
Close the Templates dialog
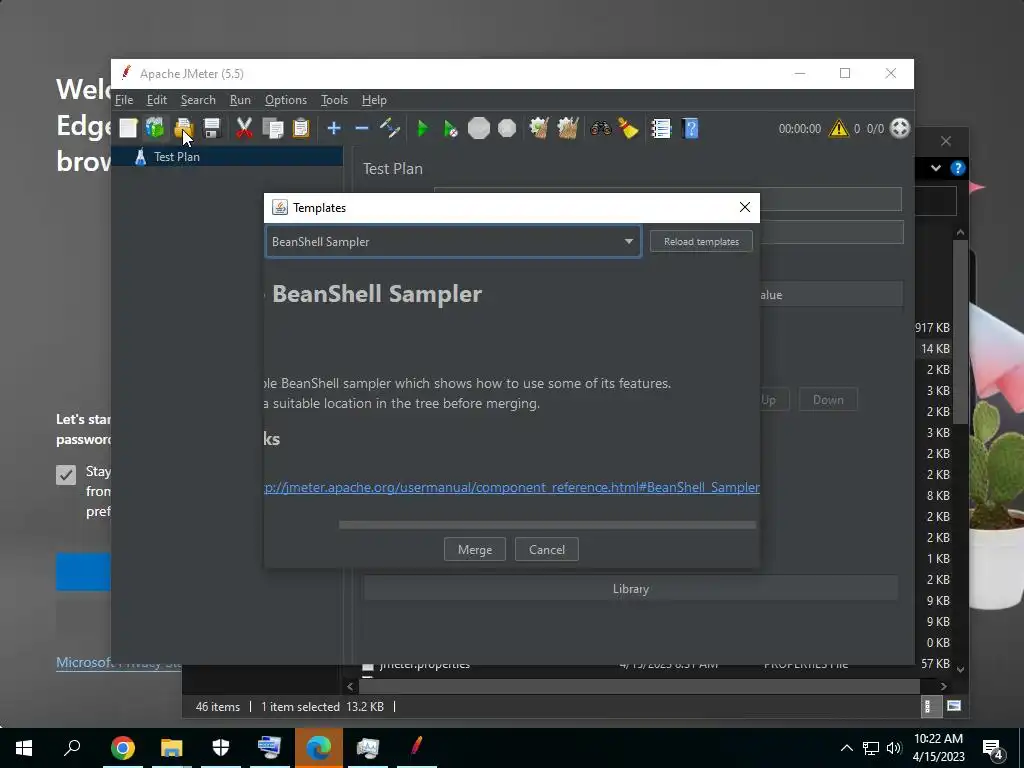pyautogui.click(x=744, y=207)
